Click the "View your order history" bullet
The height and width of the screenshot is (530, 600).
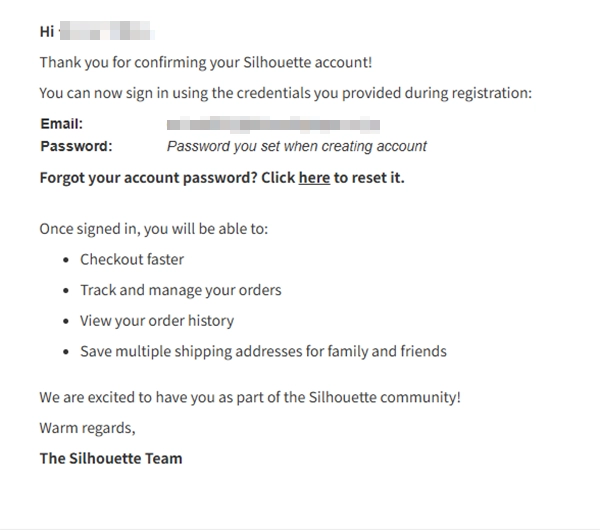[x=156, y=321]
